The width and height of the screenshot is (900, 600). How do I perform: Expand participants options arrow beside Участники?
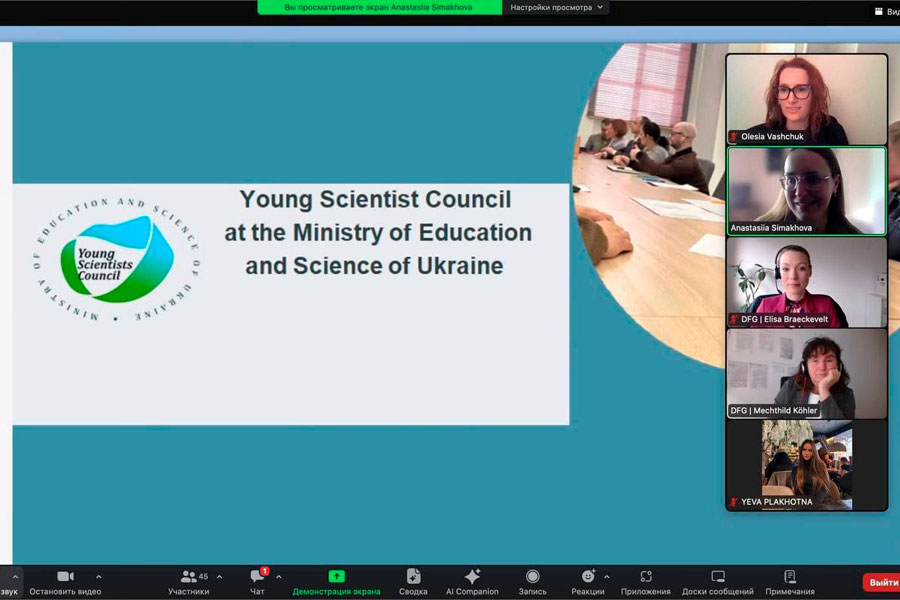click(x=219, y=576)
